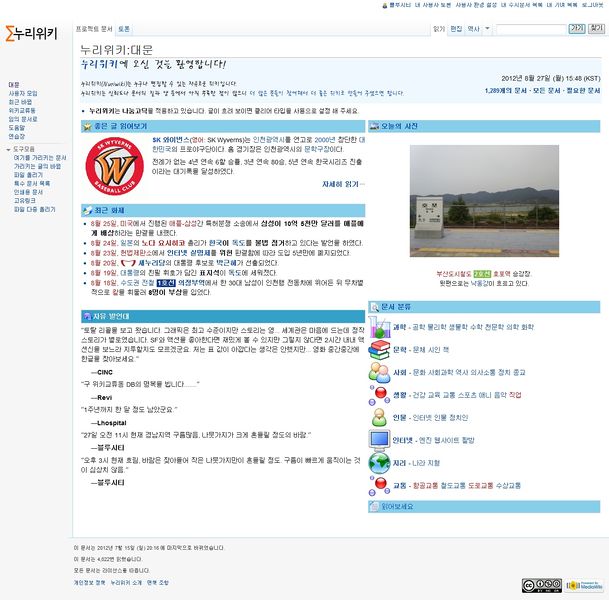Click the 가기 search button

[577, 29]
